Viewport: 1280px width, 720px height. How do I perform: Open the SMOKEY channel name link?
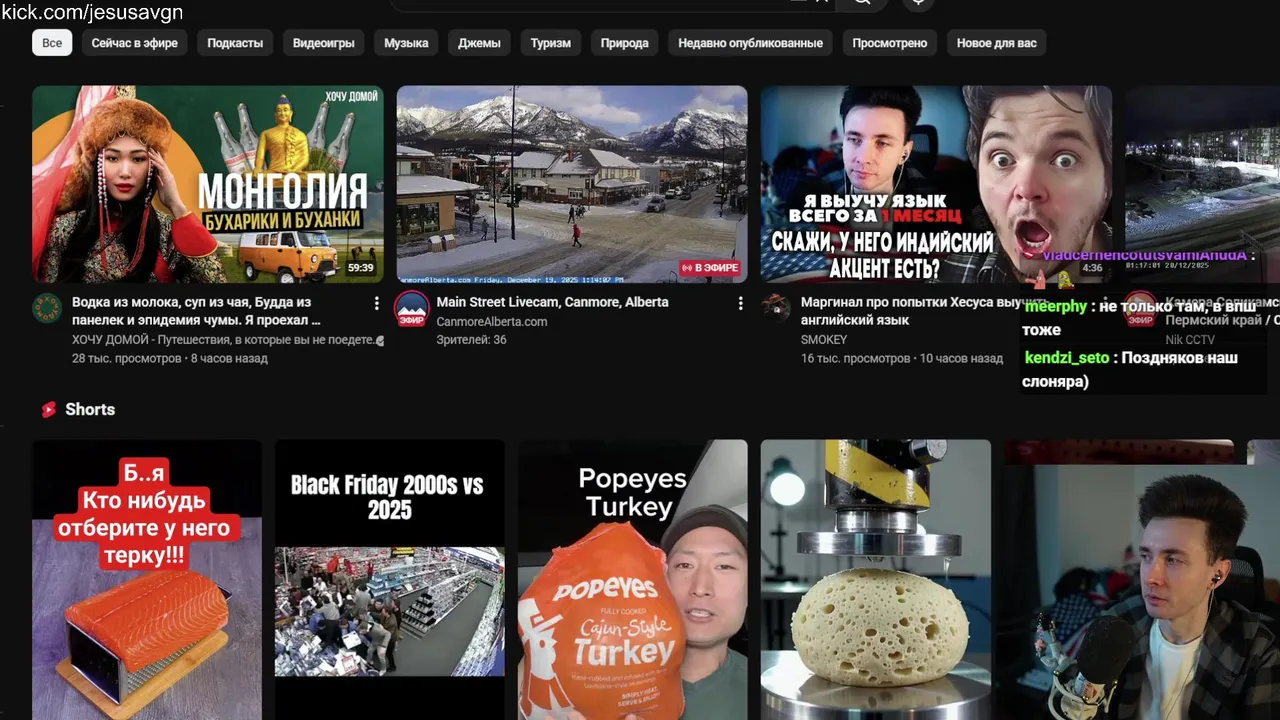click(x=824, y=340)
